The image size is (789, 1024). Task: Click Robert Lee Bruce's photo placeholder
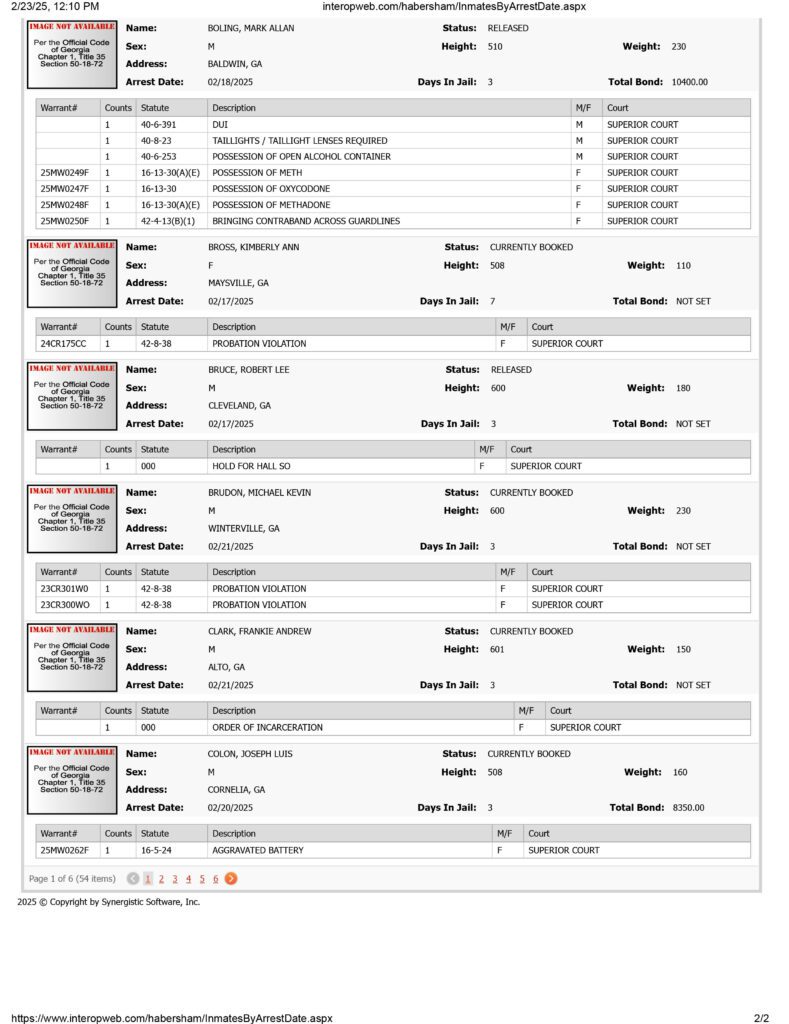pos(72,396)
